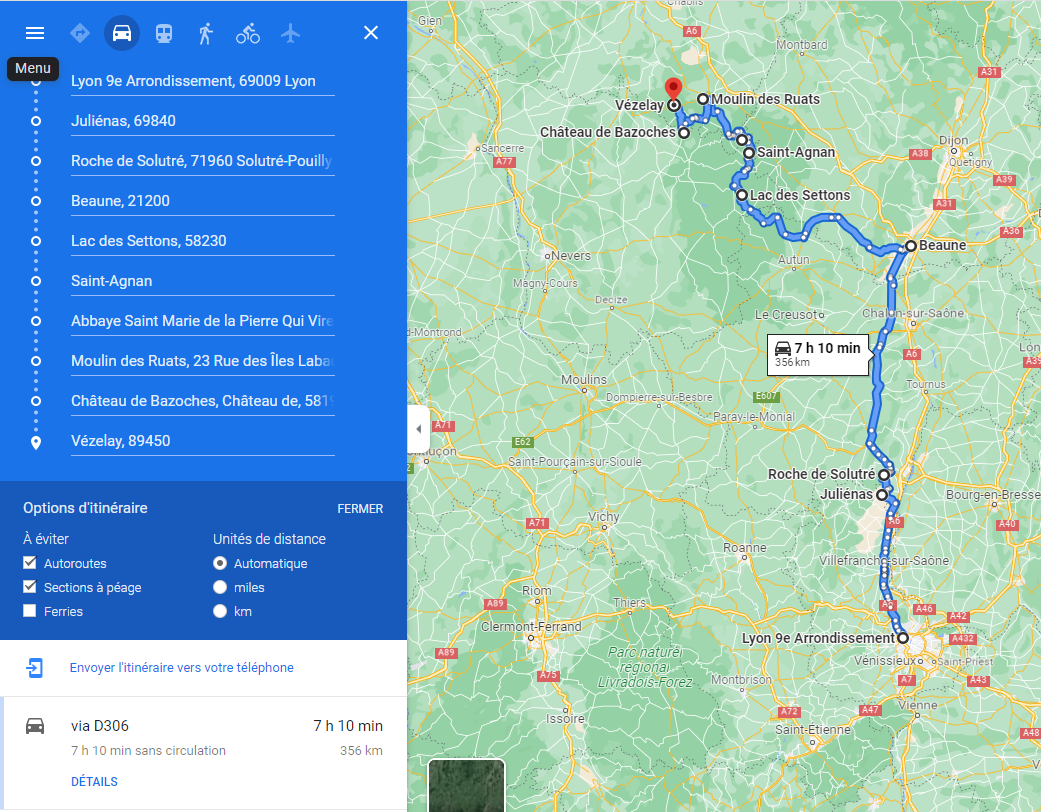This screenshot has width=1041, height=812.
Task: Click the 7 h 10 min route label on map
Action: tap(818, 355)
